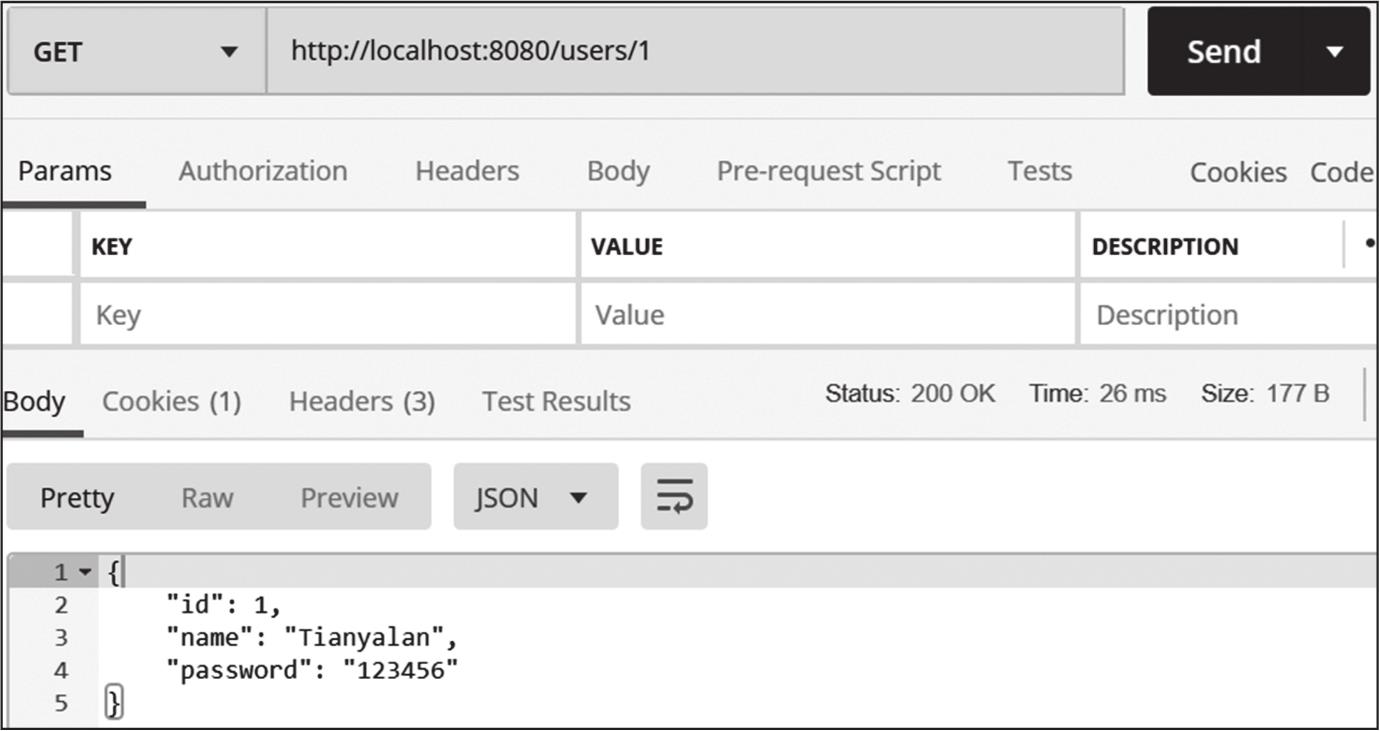
Task: Collapse the JSON object at line 1
Action: (x=84, y=573)
